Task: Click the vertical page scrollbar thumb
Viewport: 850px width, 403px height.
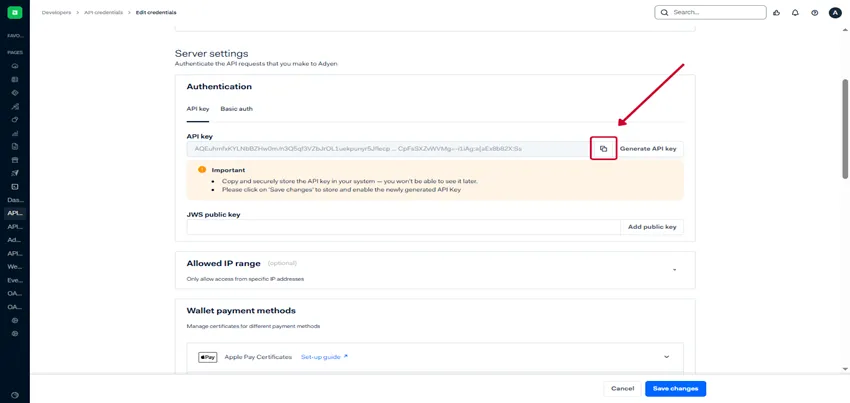Action: coord(845,129)
